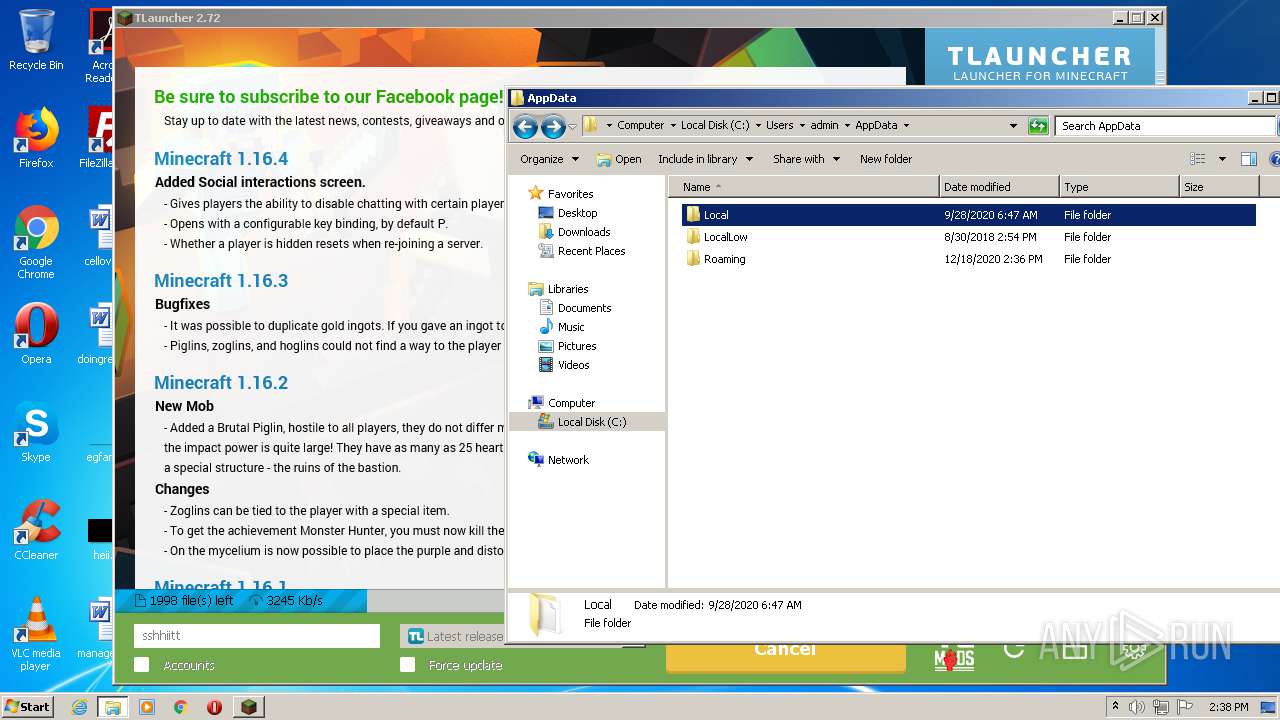This screenshot has height=720, width=1280.
Task: Open Windows Start menu
Action: tap(27, 707)
